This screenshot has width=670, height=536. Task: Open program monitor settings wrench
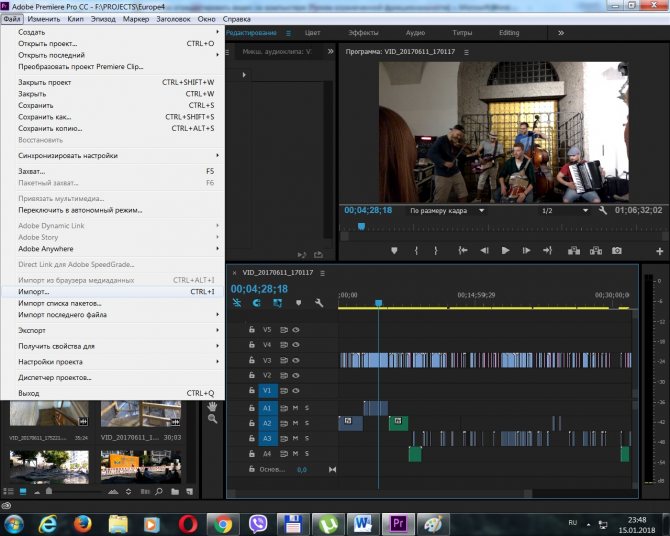point(603,211)
